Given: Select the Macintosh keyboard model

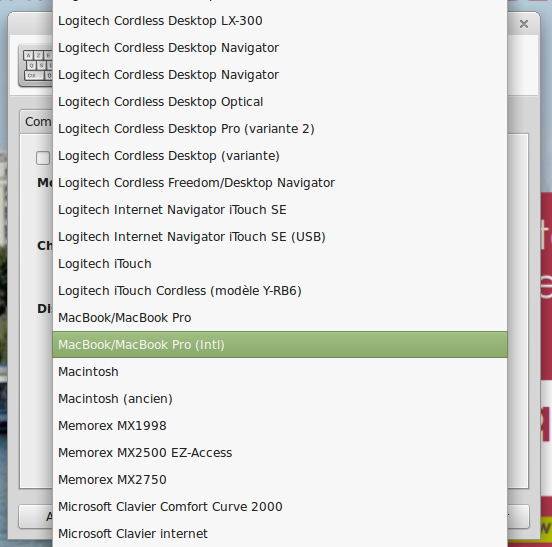Looking at the screenshot, I should [x=280, y=372].
